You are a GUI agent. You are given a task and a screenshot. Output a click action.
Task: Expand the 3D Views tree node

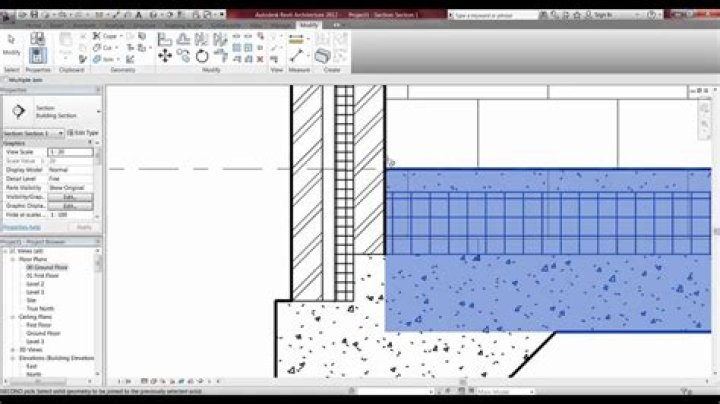pyautogui.click(x=13, y=350)
